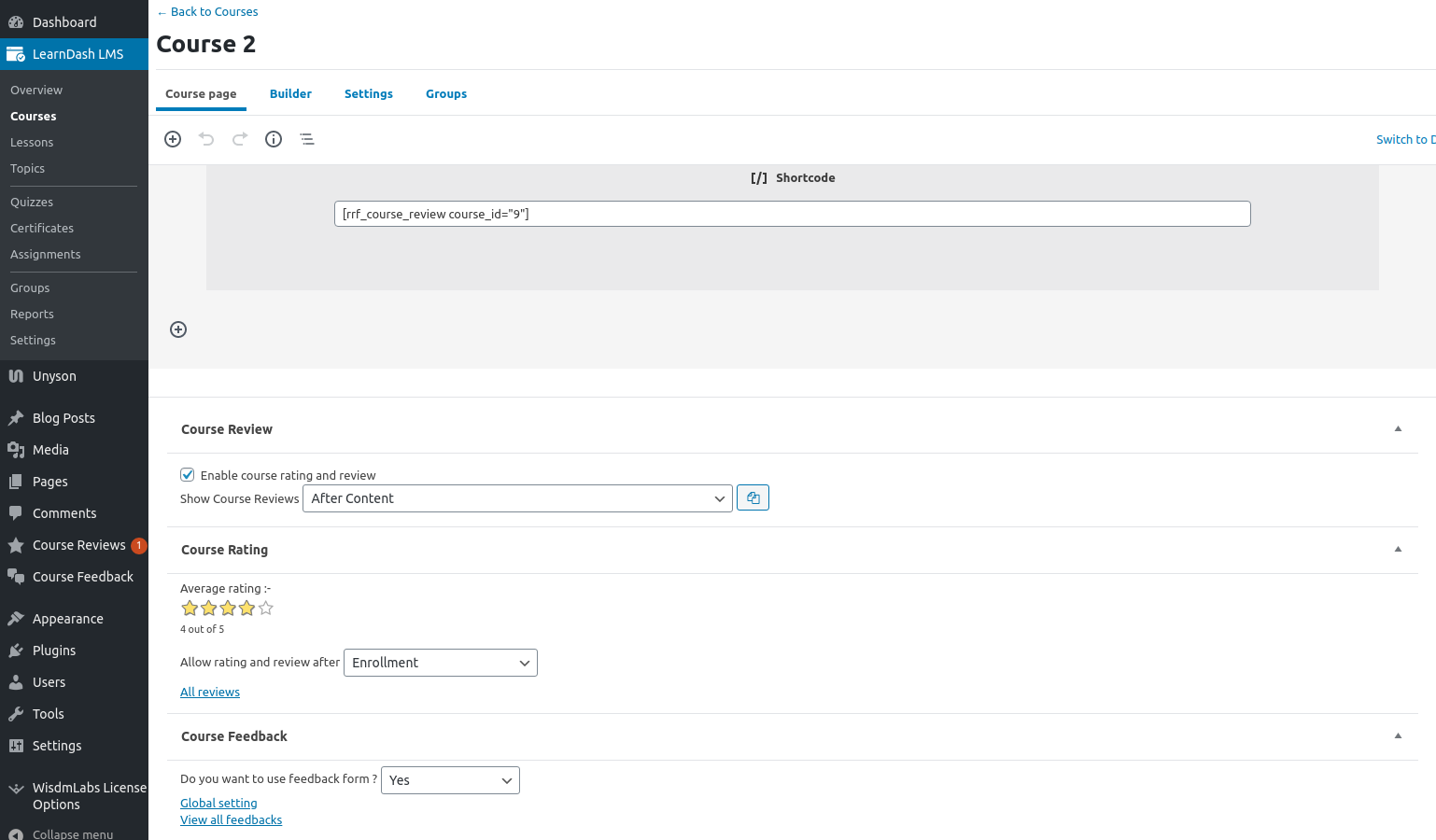This screenshot has width=1436, height=840.
Task: Add a block below the Shortcode block
Action: [x=178, y=329]
